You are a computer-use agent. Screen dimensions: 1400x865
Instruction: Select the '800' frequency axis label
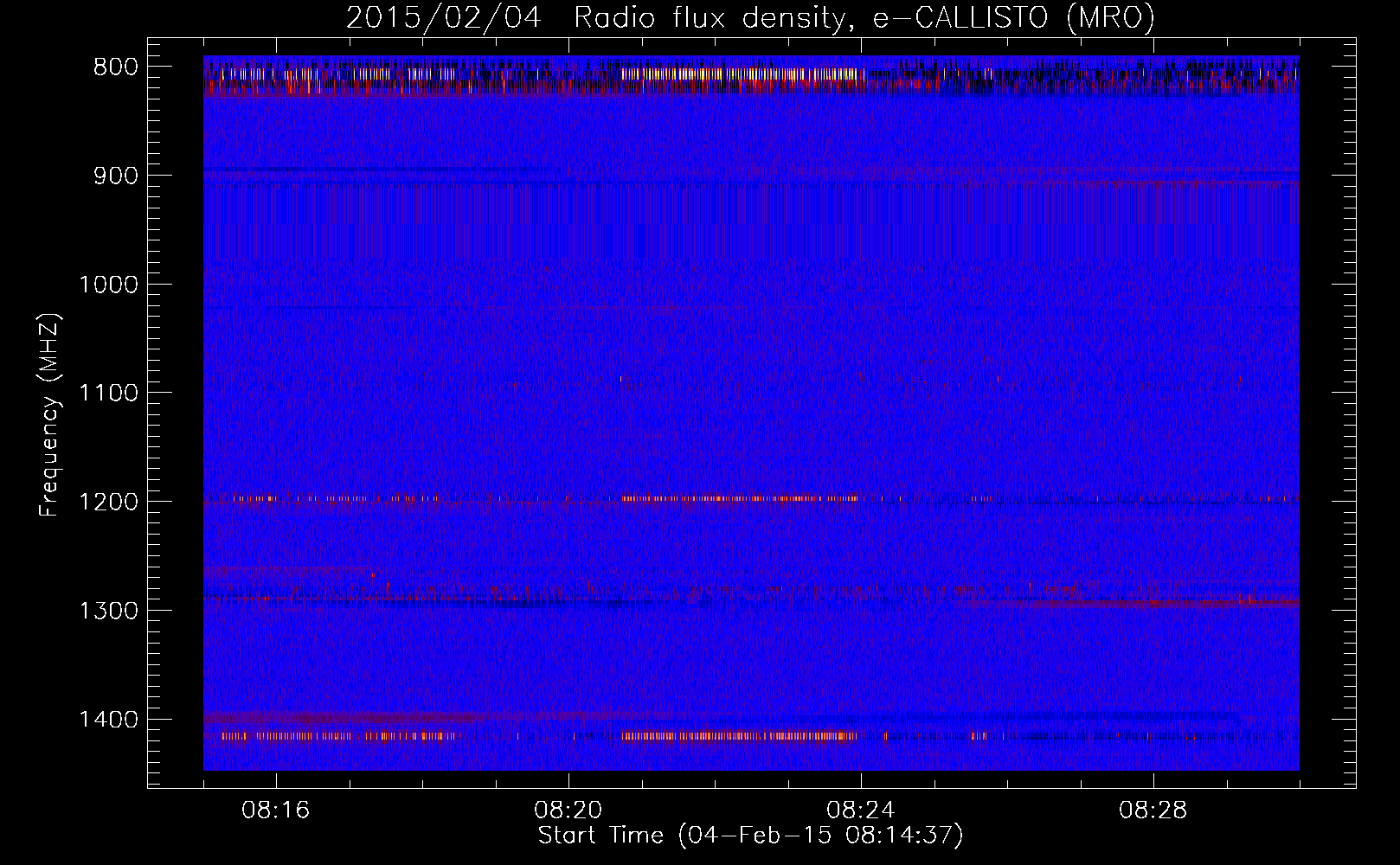click(115, 67)
